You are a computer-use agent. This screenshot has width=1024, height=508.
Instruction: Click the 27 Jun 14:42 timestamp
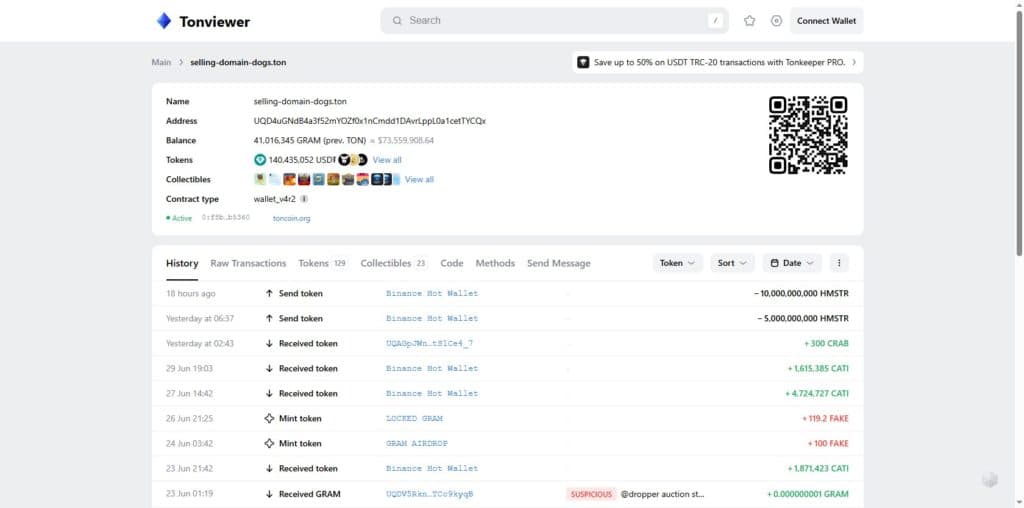point(189,394)
